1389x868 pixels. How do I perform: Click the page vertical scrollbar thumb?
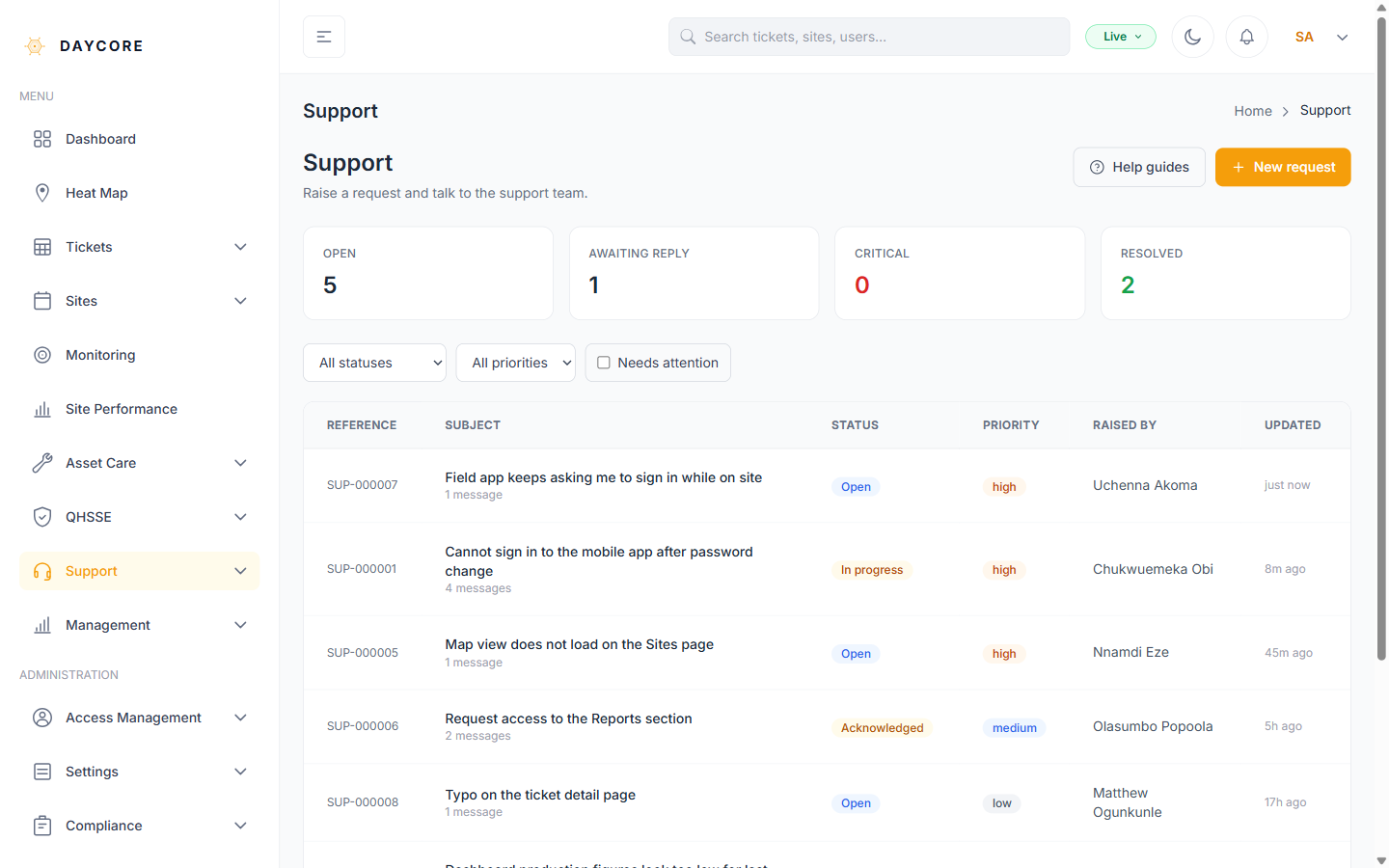1381,338
